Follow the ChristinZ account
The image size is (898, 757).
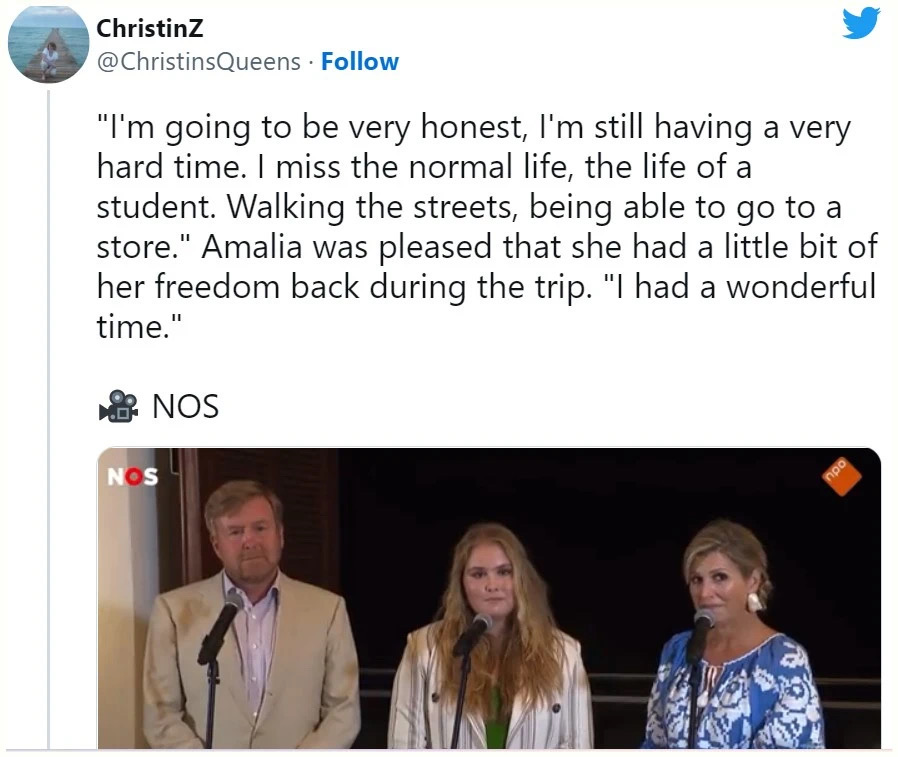click(x=360, y=61)
